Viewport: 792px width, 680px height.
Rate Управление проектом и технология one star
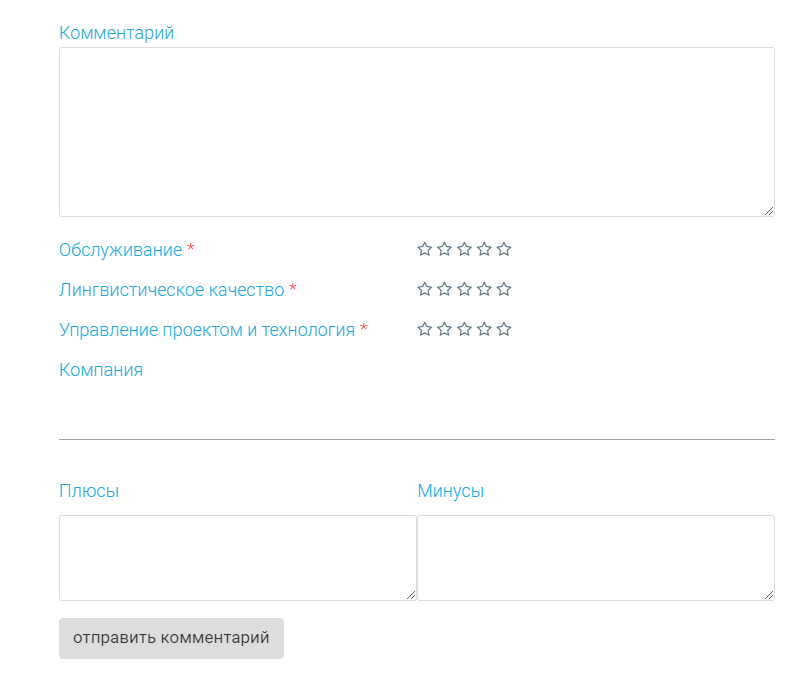pos(424,329)
